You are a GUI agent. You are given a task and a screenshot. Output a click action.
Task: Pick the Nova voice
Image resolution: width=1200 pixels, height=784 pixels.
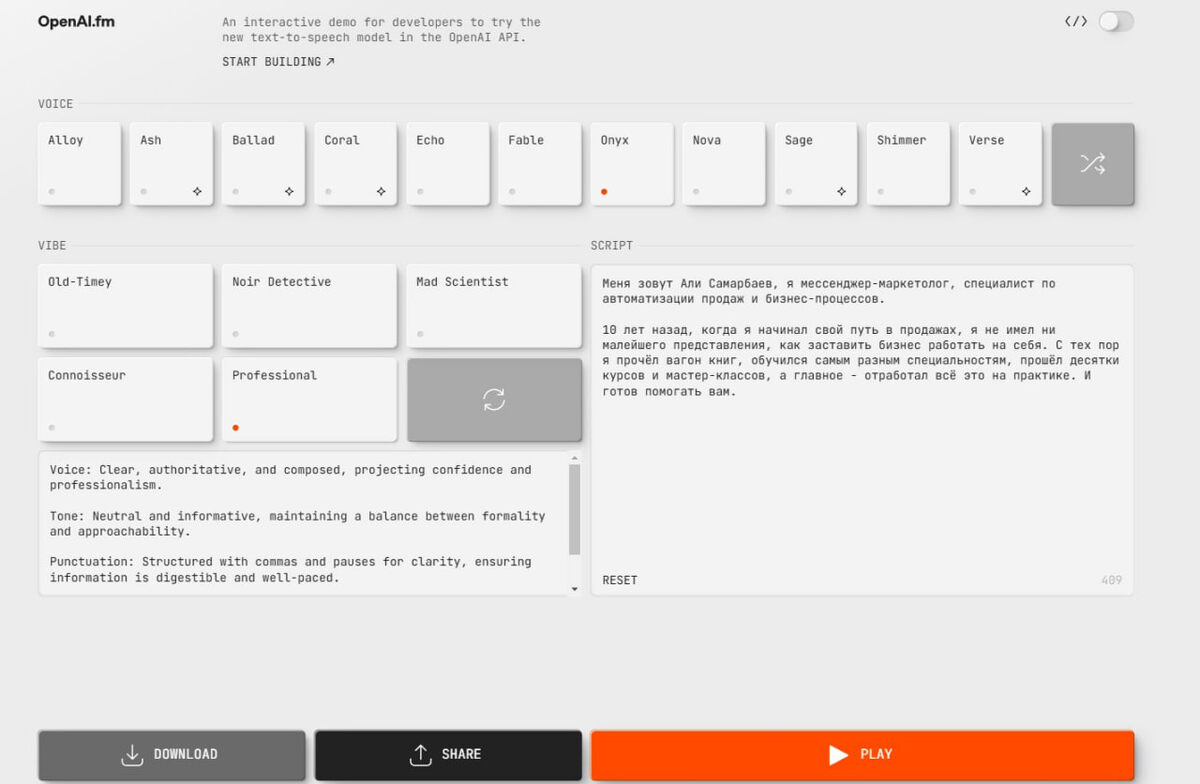tap(723, 164)
